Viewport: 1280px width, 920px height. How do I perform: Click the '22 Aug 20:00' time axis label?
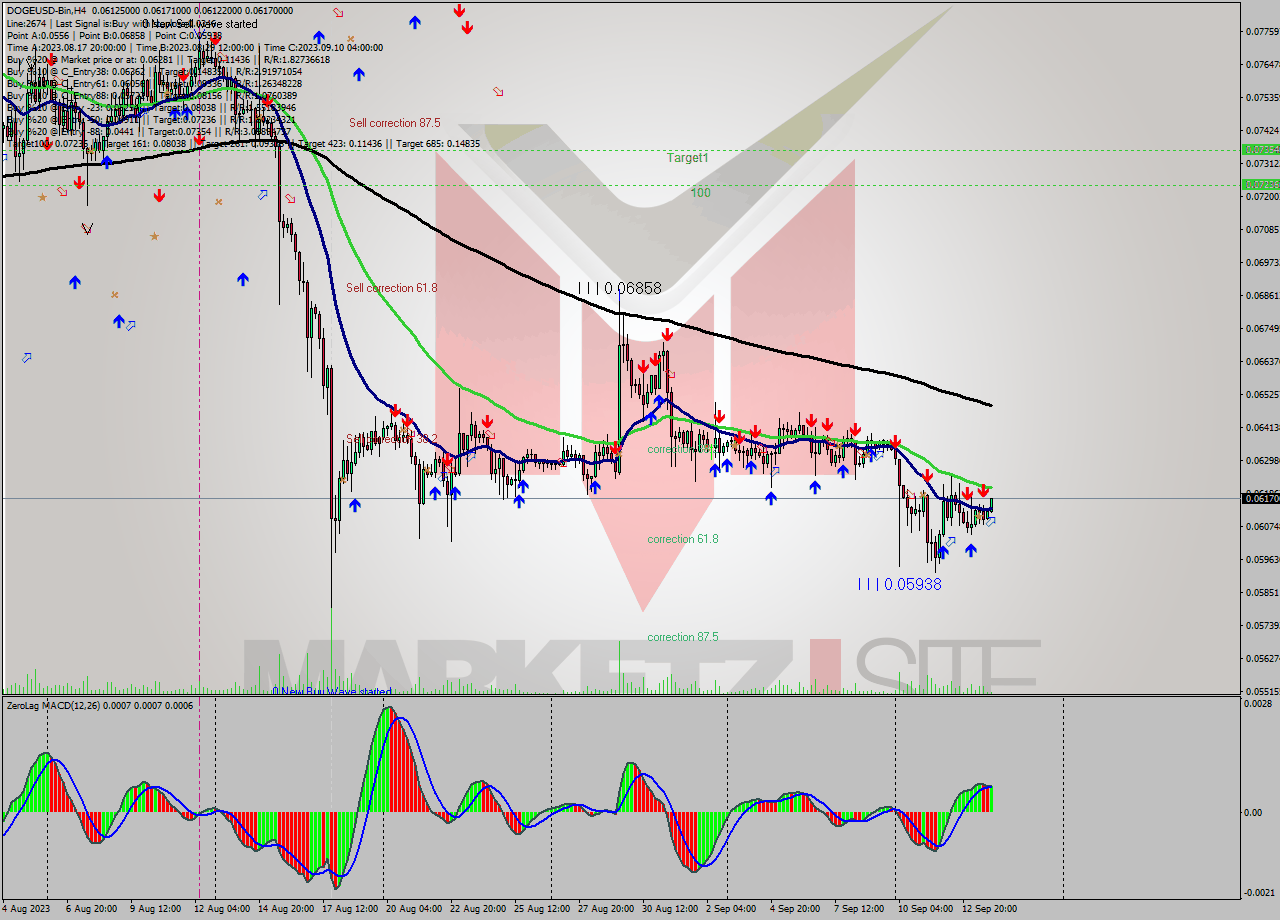point(478,909)
